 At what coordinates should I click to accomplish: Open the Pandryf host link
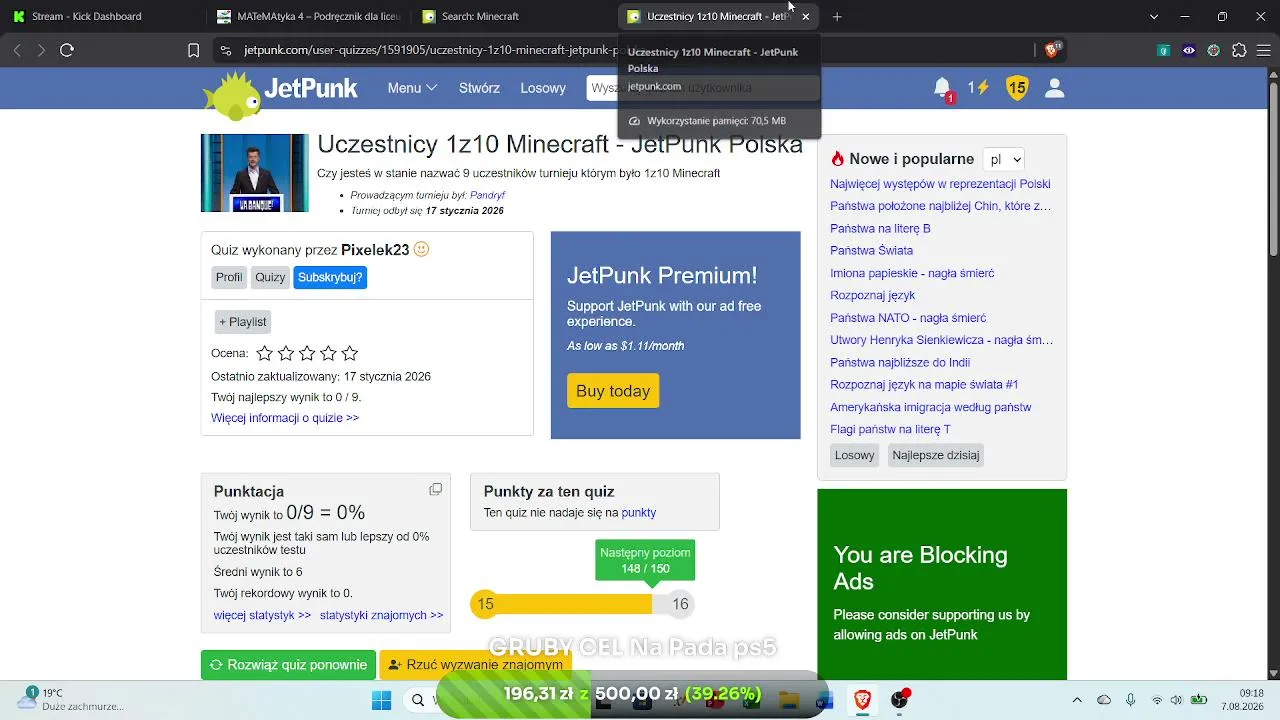[x=488, y=195]
